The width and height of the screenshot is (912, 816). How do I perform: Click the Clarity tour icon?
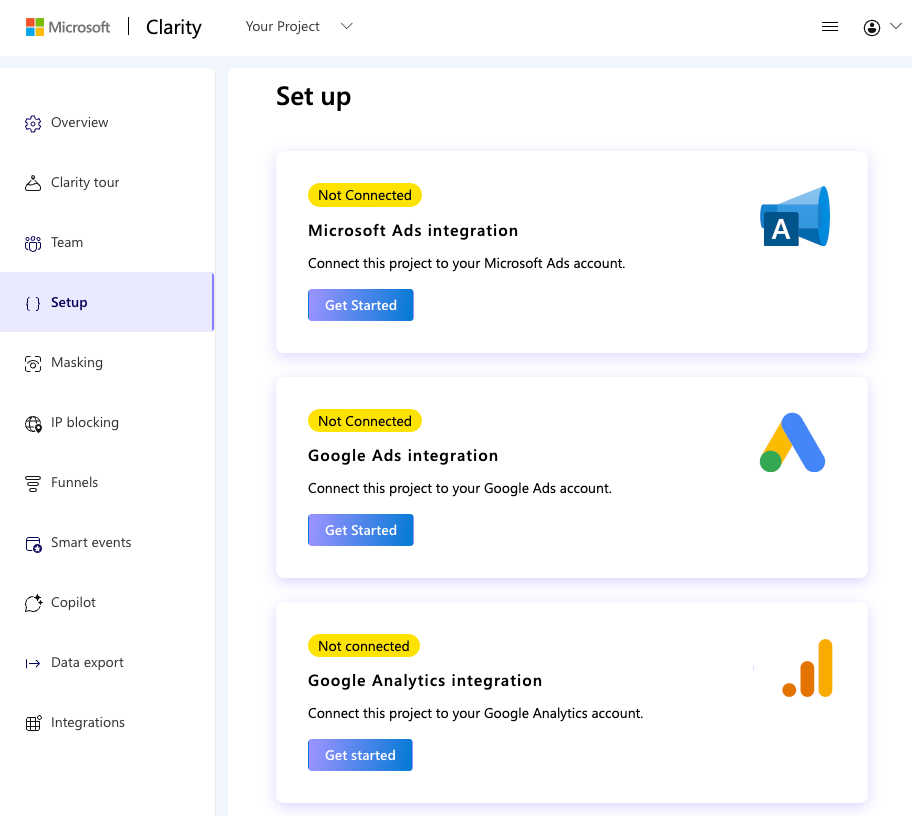pos(33,183)
